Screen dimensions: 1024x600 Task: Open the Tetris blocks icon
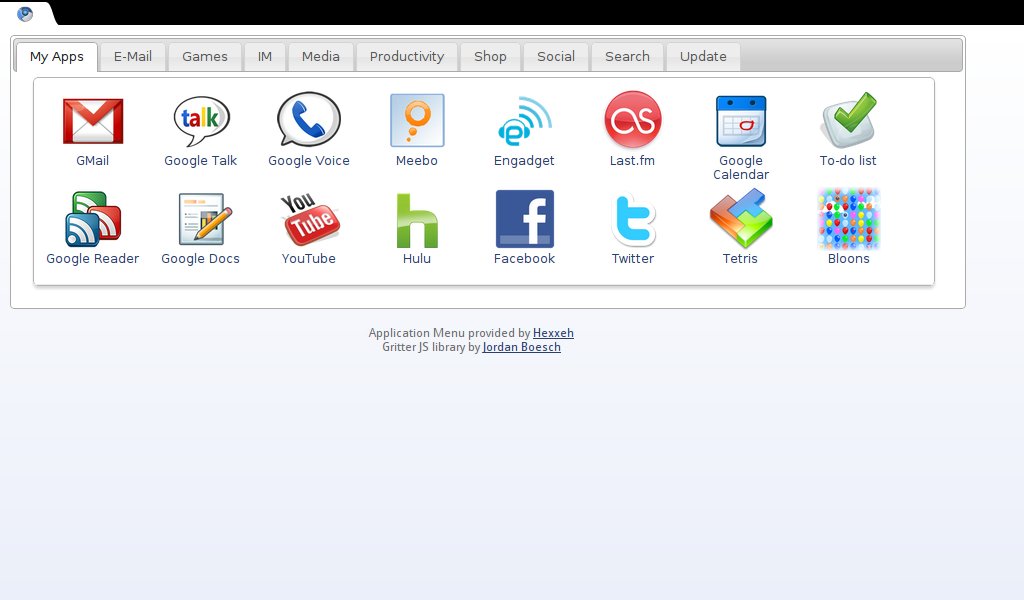click(741, 218)
